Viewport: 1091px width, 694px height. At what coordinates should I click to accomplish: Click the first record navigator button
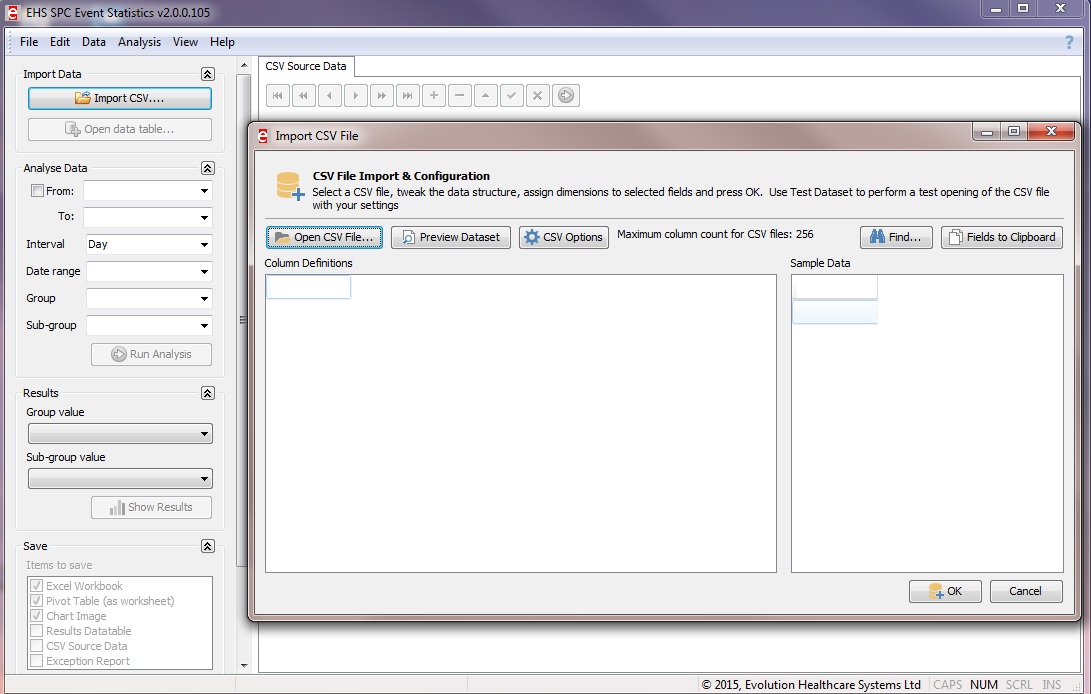(278, 96)
